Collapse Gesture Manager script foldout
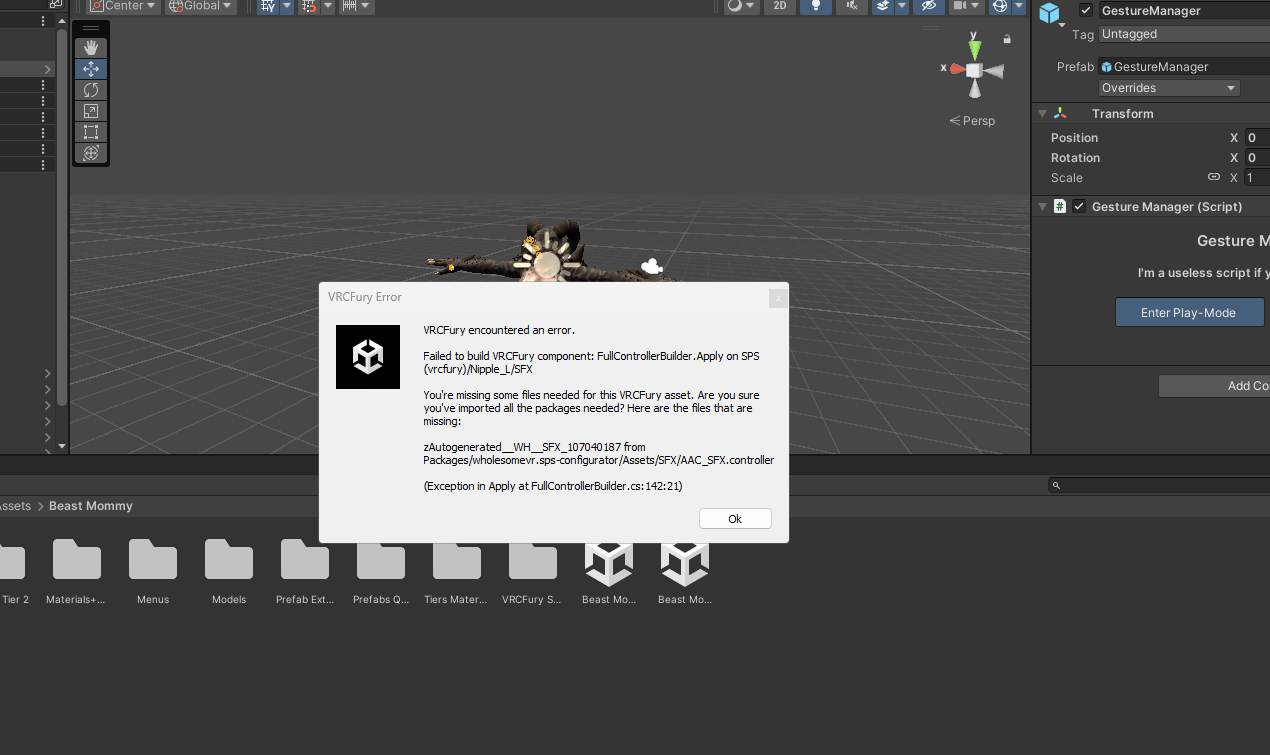 click(x=1042, y=207)
